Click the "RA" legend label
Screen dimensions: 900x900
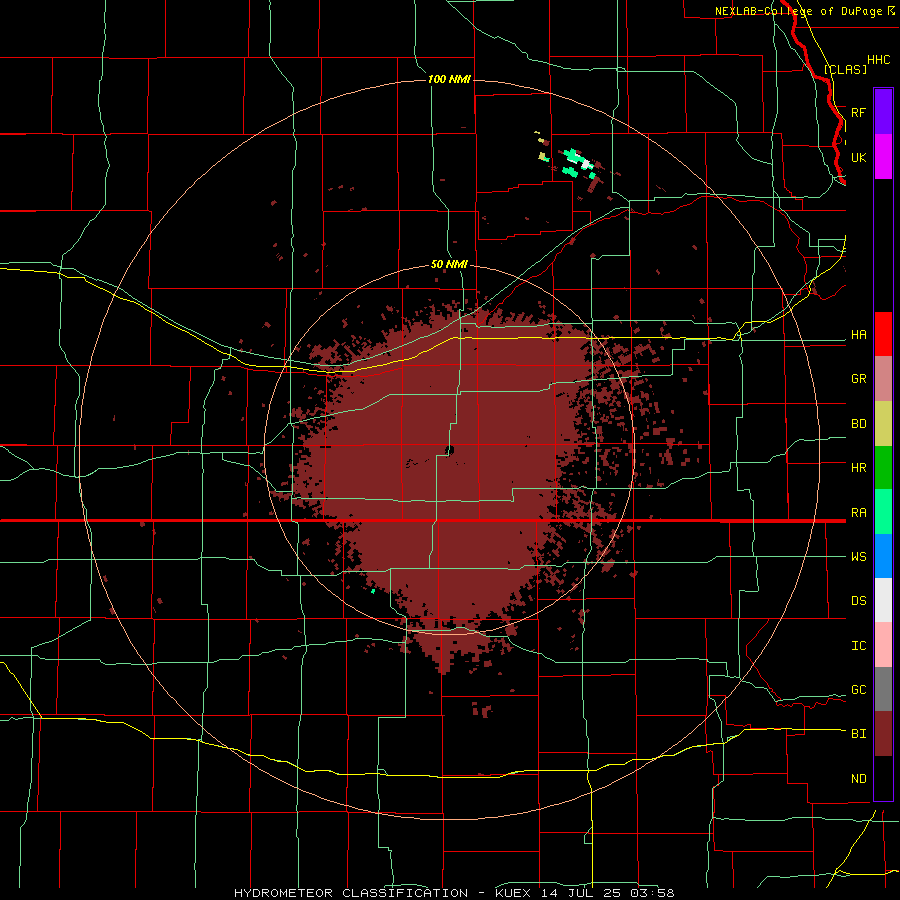click(x=858, y=512)
